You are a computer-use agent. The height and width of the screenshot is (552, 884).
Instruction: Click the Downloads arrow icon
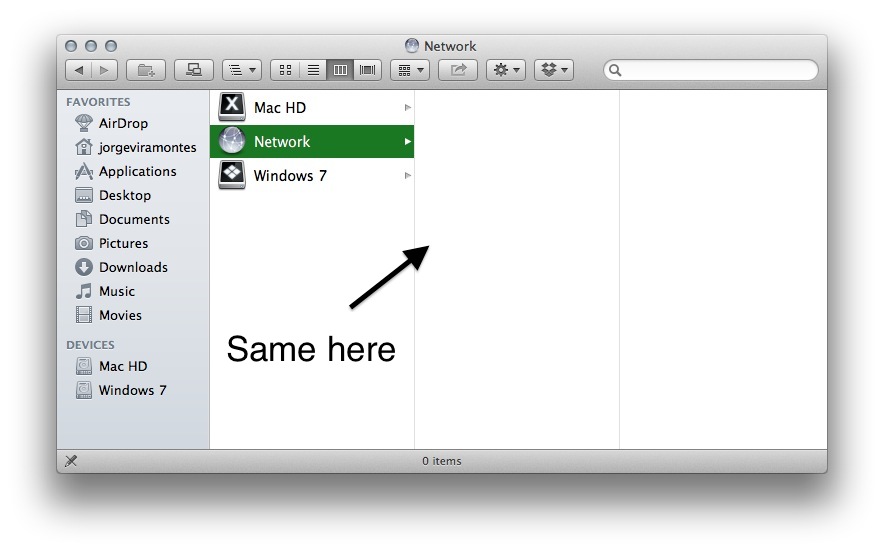tap(84, 267)
